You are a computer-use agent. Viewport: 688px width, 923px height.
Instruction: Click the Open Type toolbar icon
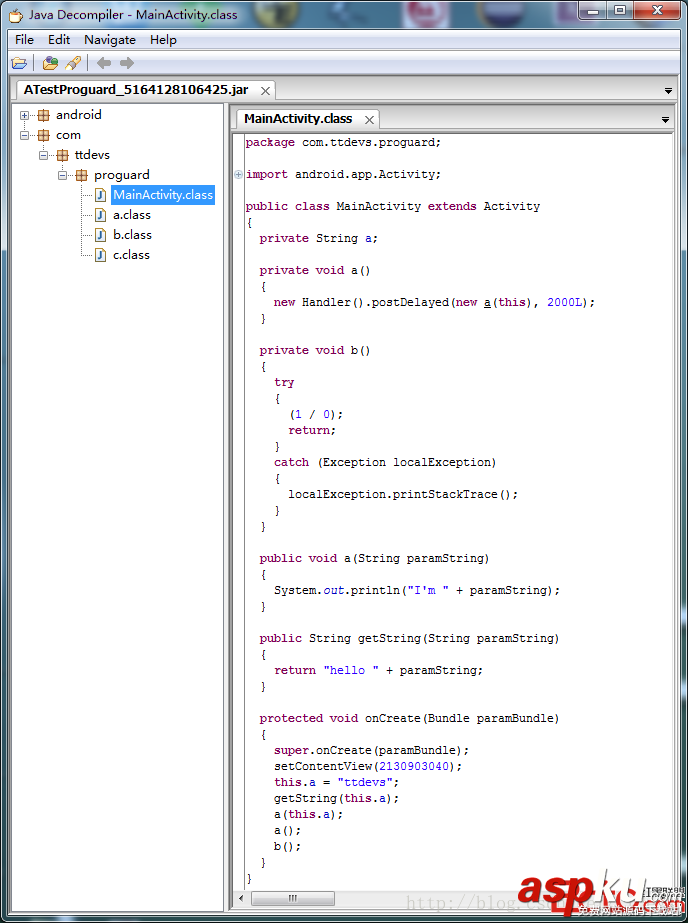tap(50, 63)
